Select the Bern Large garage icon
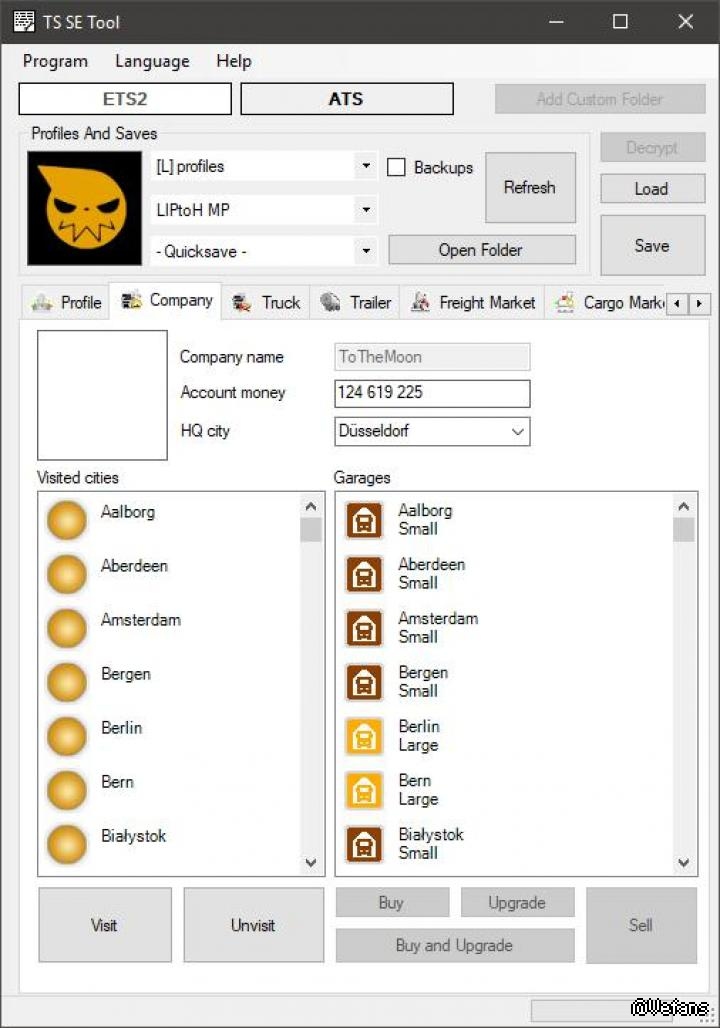Viewport: 720px width, 1028px height. (x=365, y=790)
